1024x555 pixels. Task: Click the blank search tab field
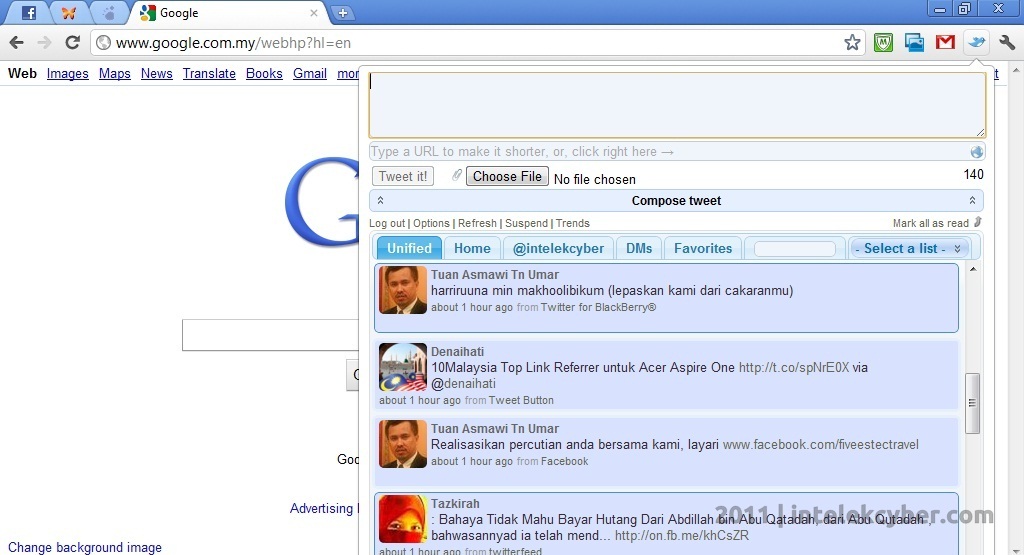click(x=795, y=249)
